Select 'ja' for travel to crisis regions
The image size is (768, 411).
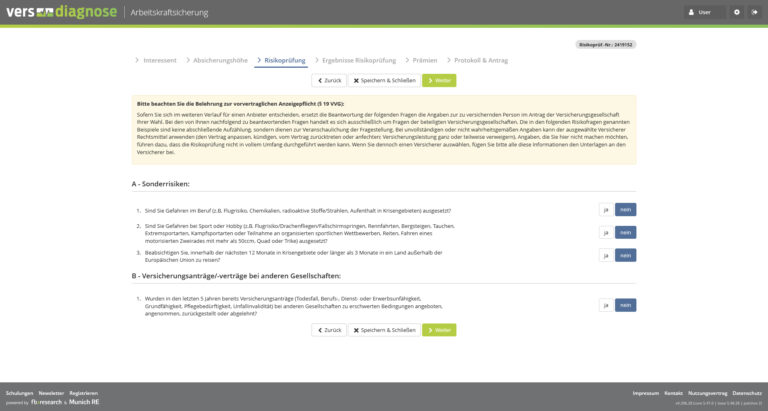click(605, 255)
